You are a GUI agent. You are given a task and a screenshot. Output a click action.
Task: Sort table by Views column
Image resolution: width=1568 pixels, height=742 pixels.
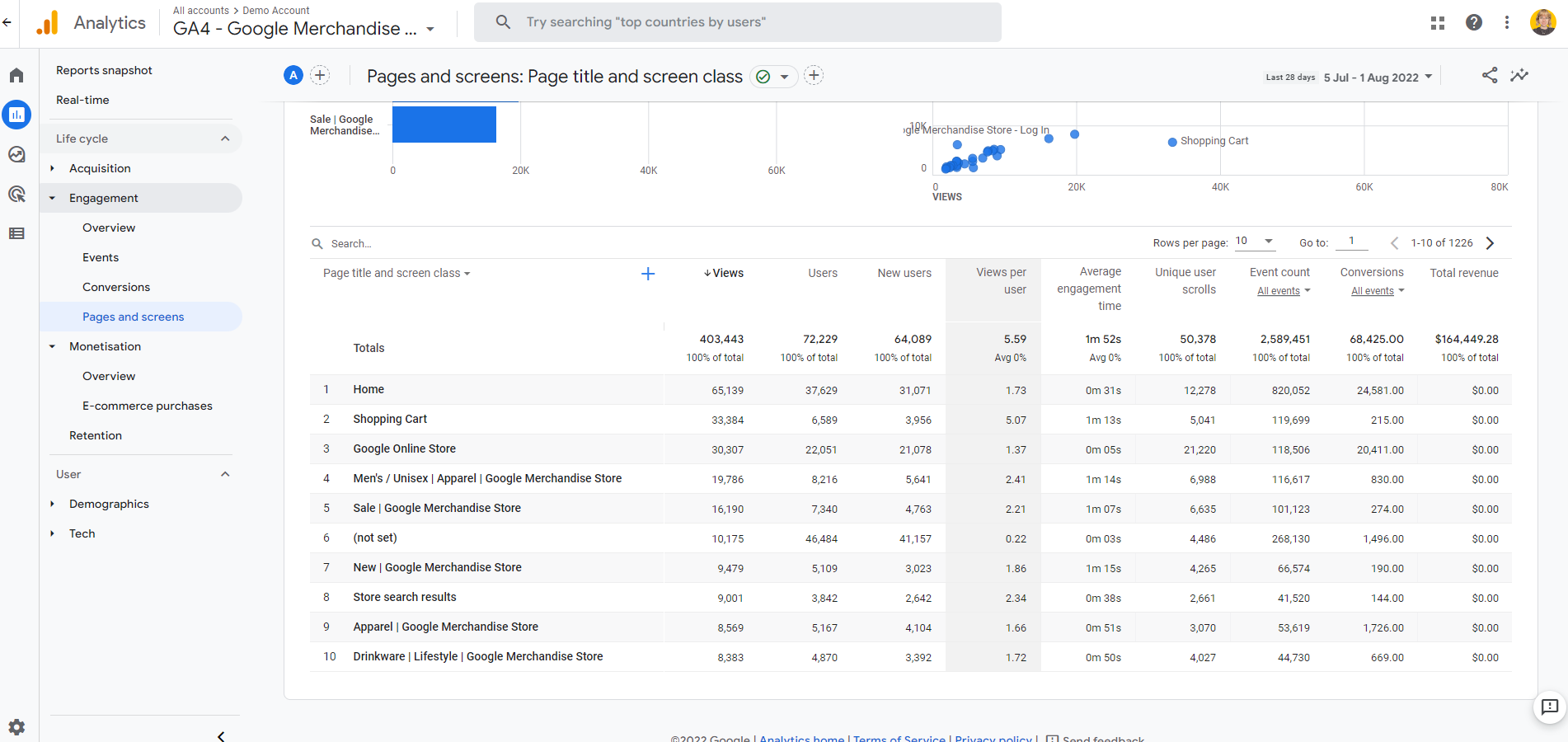tap(724, 274)
